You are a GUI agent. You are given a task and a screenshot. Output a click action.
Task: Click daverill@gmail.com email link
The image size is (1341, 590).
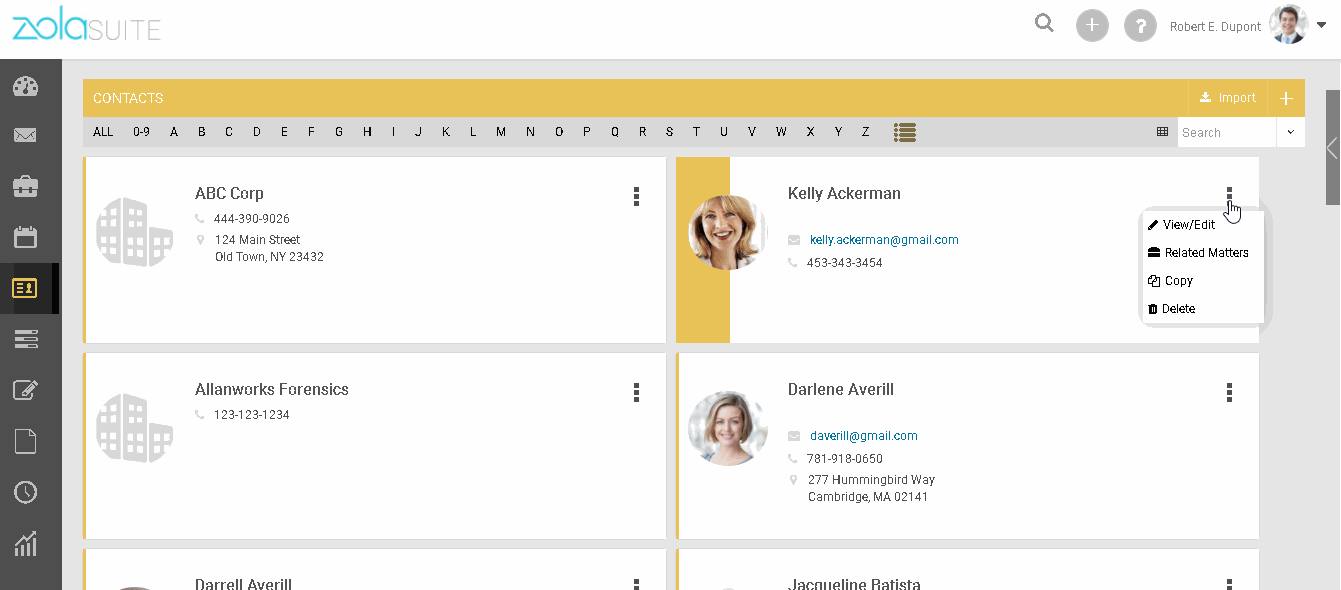pyautogui.click(x=864, y=436)
